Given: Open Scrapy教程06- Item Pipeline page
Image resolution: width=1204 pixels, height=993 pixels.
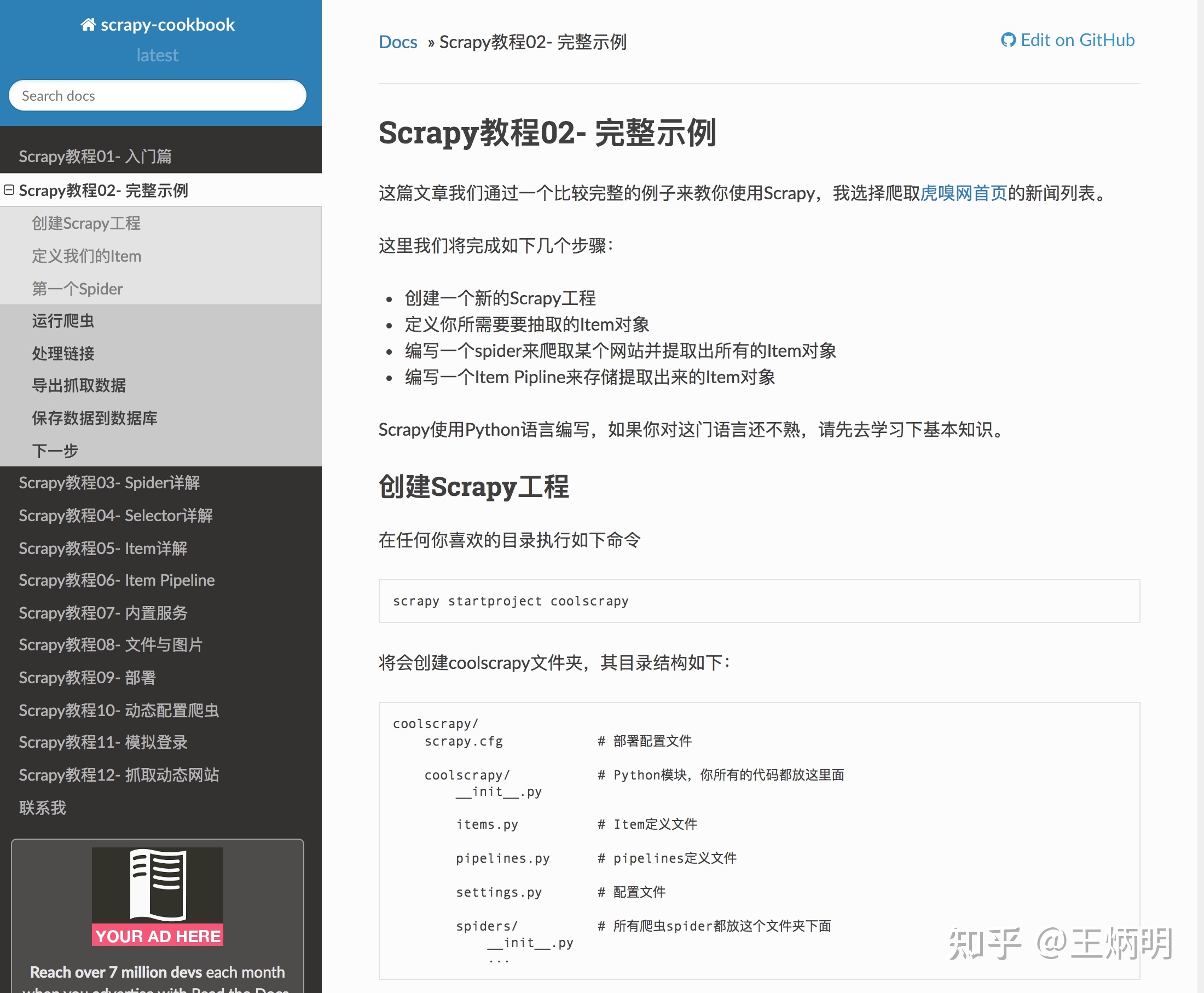Looking at the screenshot, I should pyautogui.click(x=117, y=580).
